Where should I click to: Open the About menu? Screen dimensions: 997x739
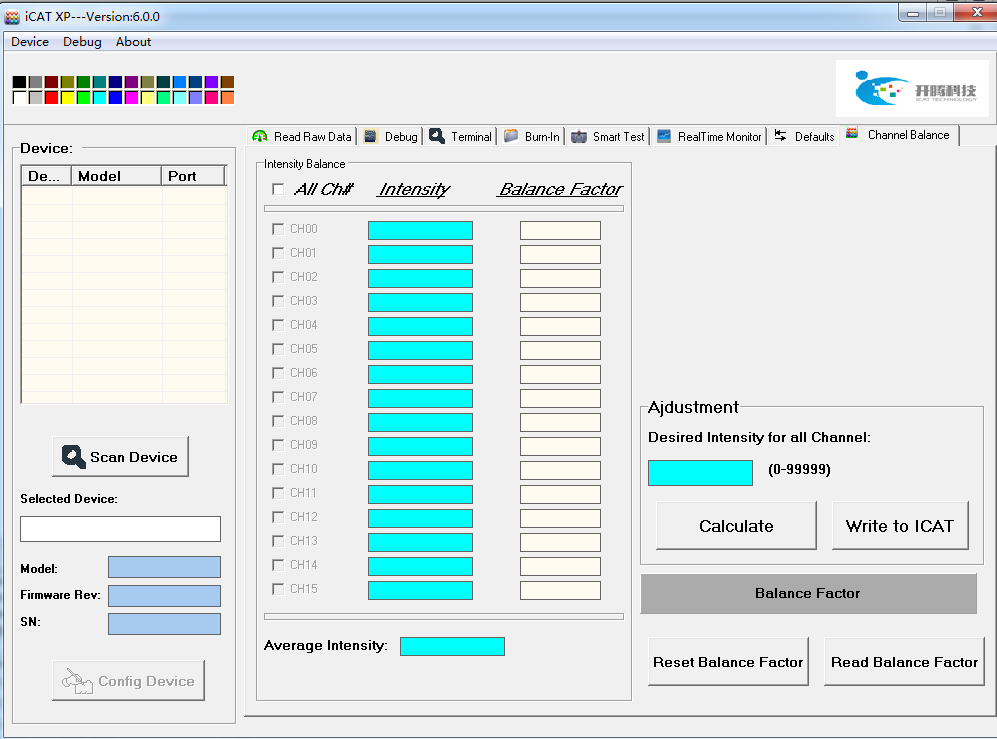coord(133,42)
